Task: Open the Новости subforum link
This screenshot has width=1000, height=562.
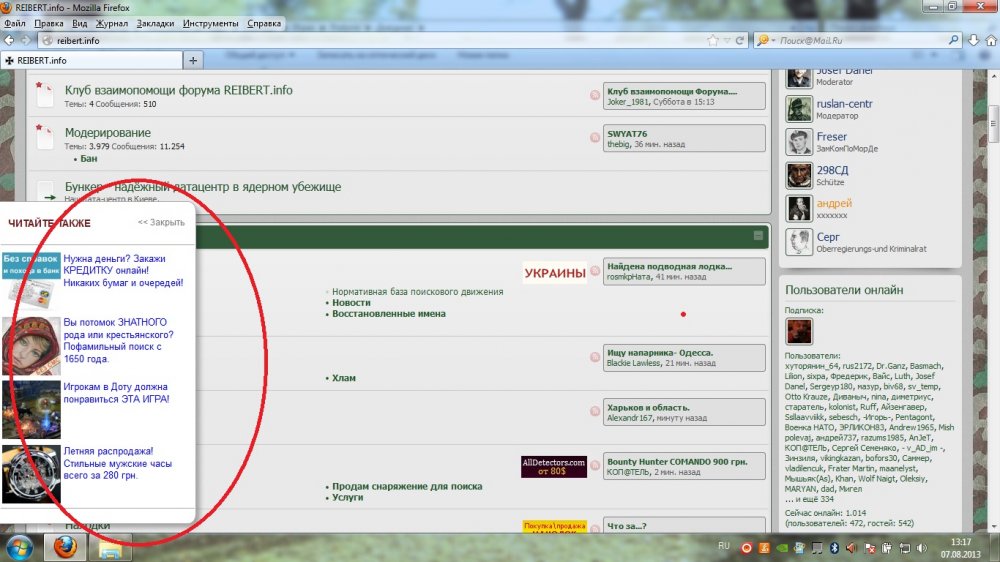Action: [351, 302]
